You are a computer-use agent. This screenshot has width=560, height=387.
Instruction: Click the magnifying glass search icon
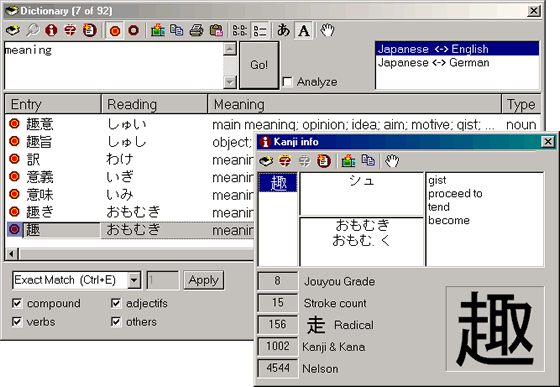(32, 30)
